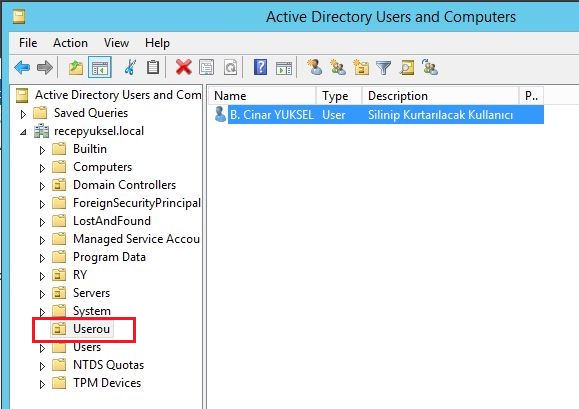Click the Find objects toolbar icon
579x409 pixels.
[407, 68]
